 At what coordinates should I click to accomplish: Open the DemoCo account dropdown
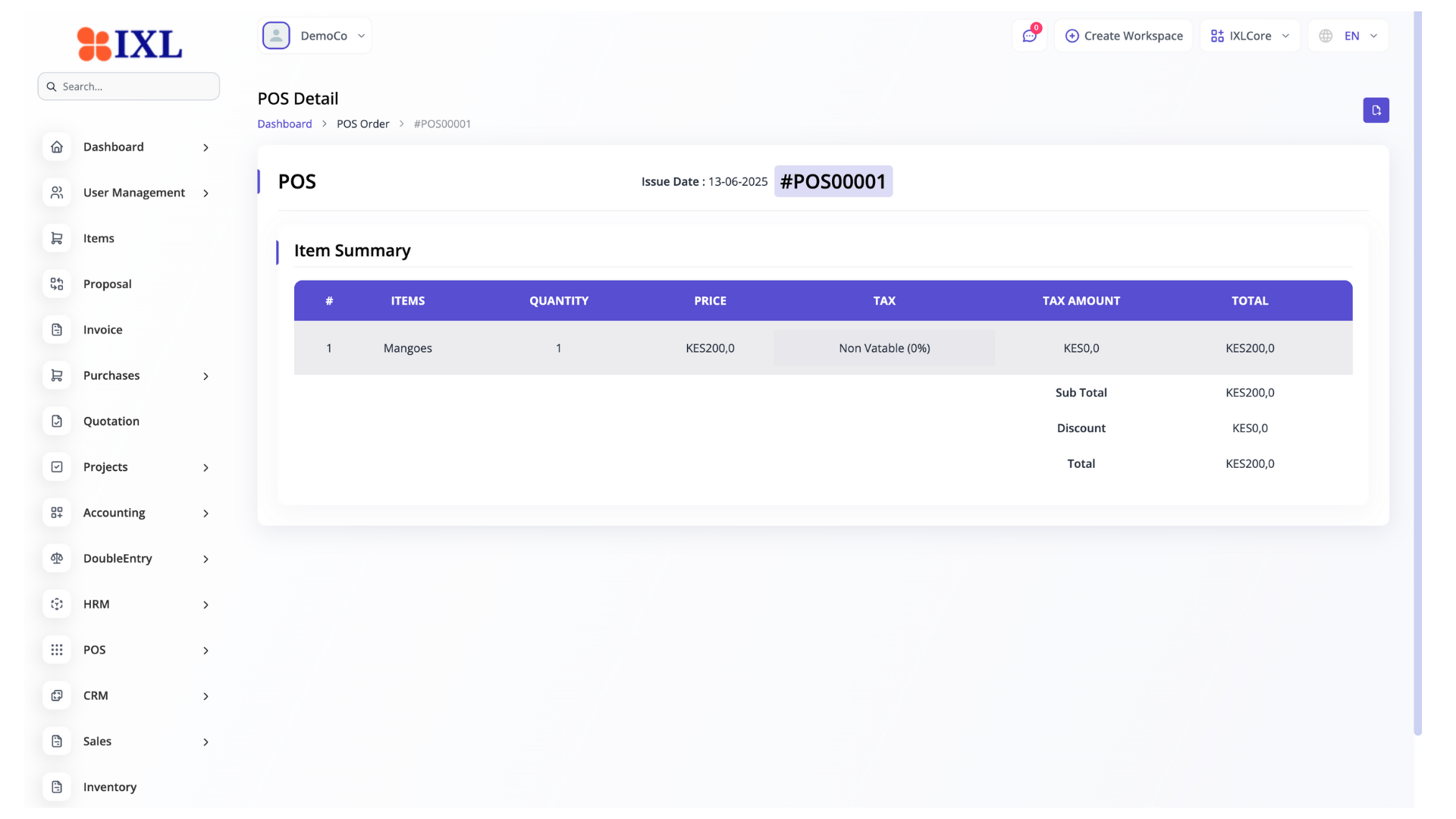[315, 36]
